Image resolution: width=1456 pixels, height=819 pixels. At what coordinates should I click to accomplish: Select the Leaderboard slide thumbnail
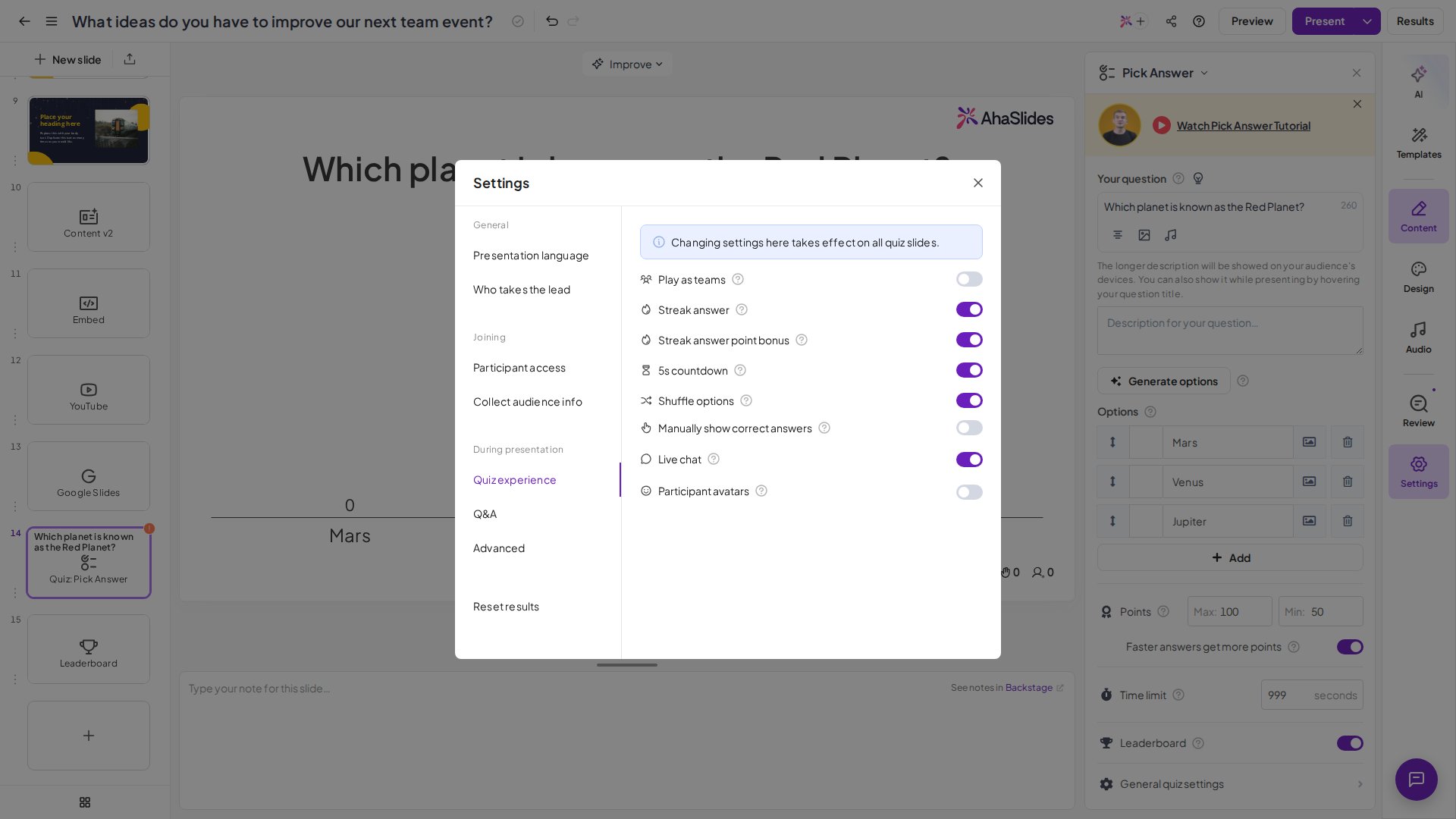tap(89, 649)
